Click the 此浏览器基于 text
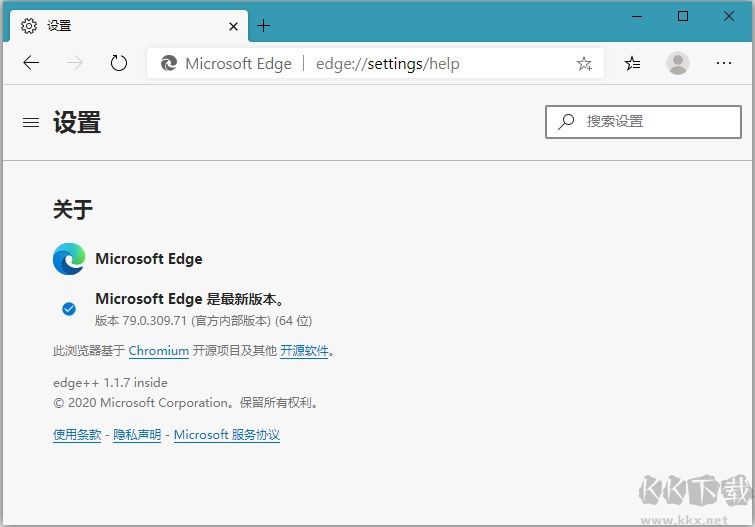The height and width of the screenshot is (527, 755). pos(89,351)
